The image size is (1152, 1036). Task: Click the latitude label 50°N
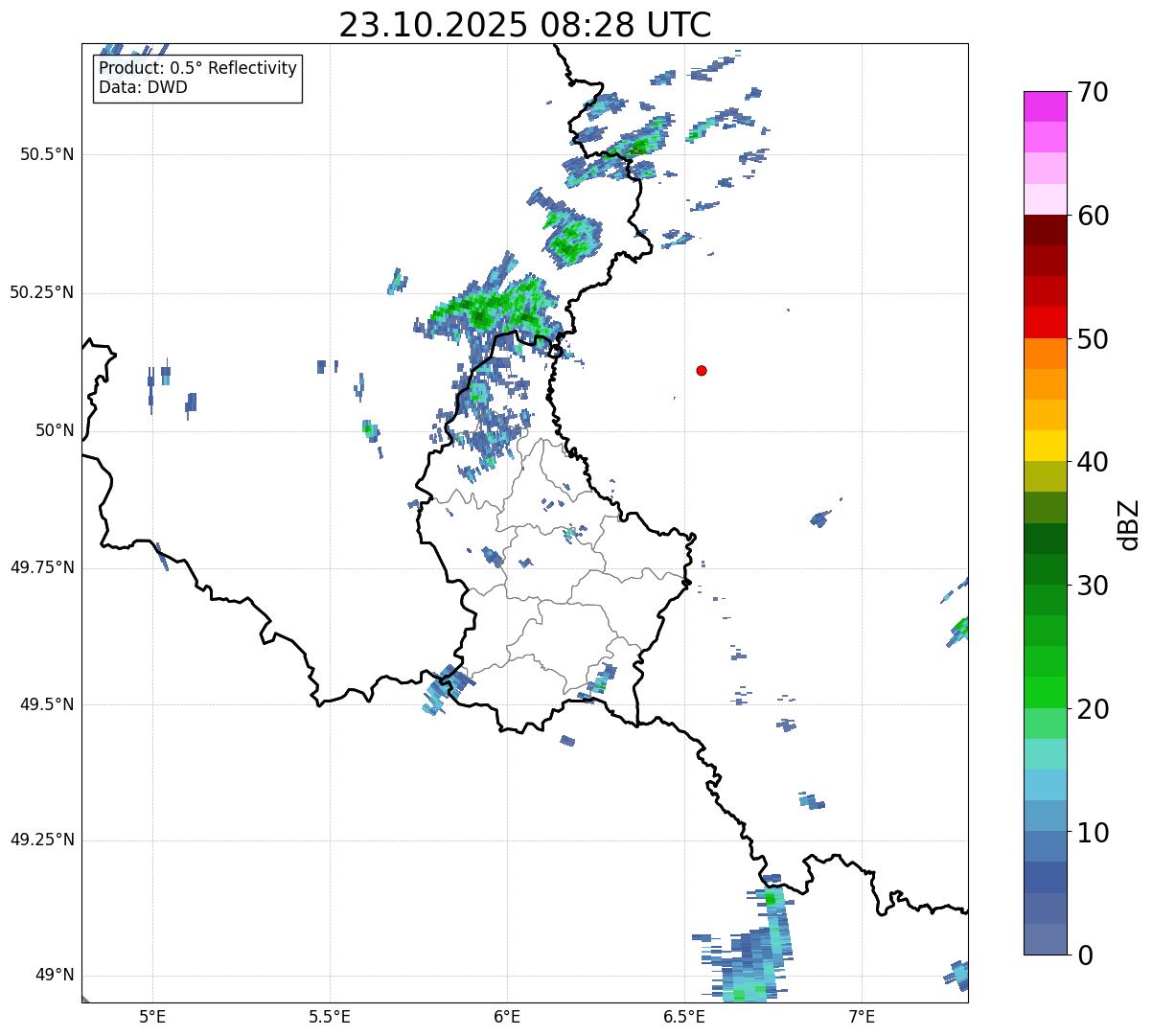coord(55,430)
